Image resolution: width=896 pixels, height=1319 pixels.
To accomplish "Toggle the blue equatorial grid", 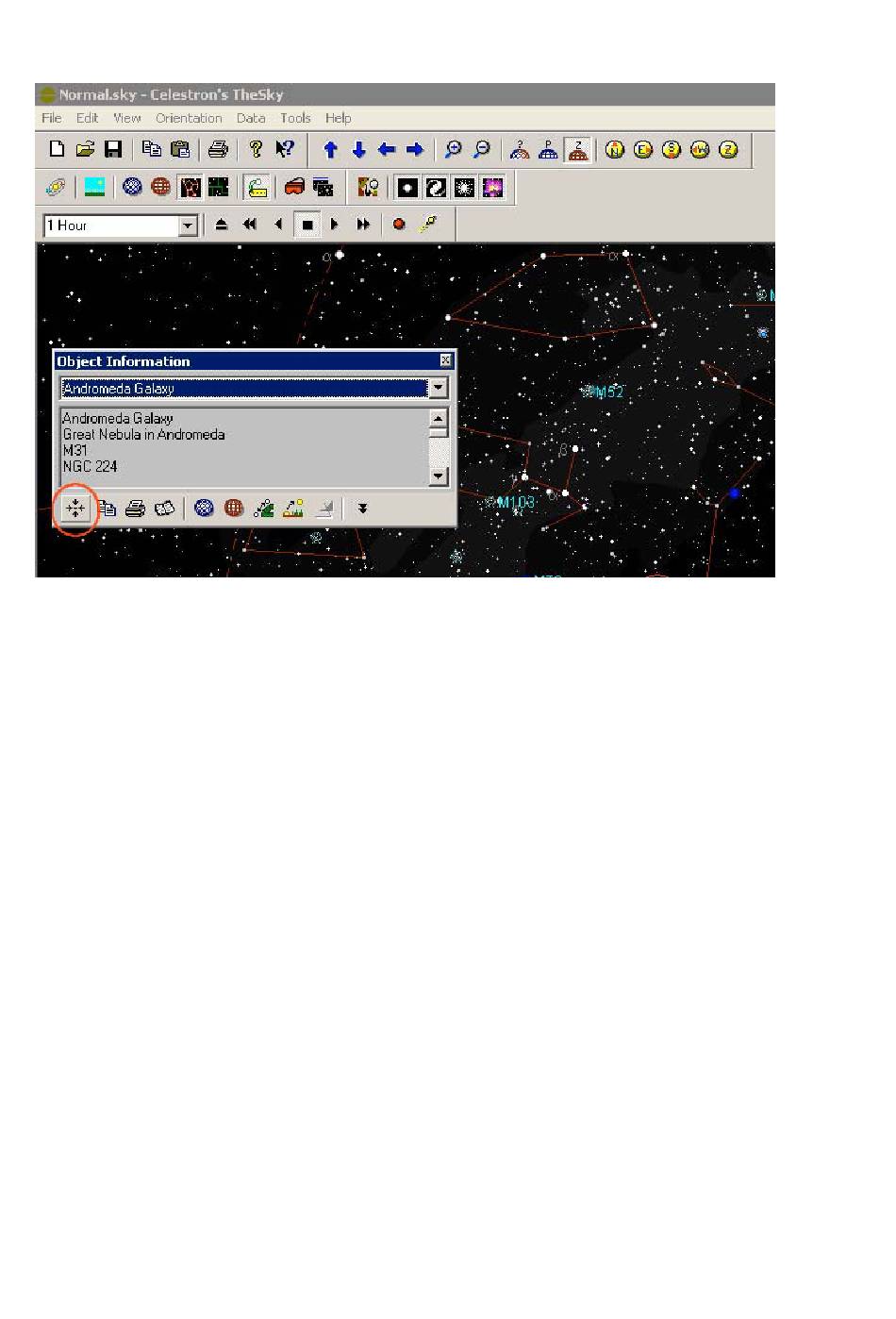I will pos(133,187).
